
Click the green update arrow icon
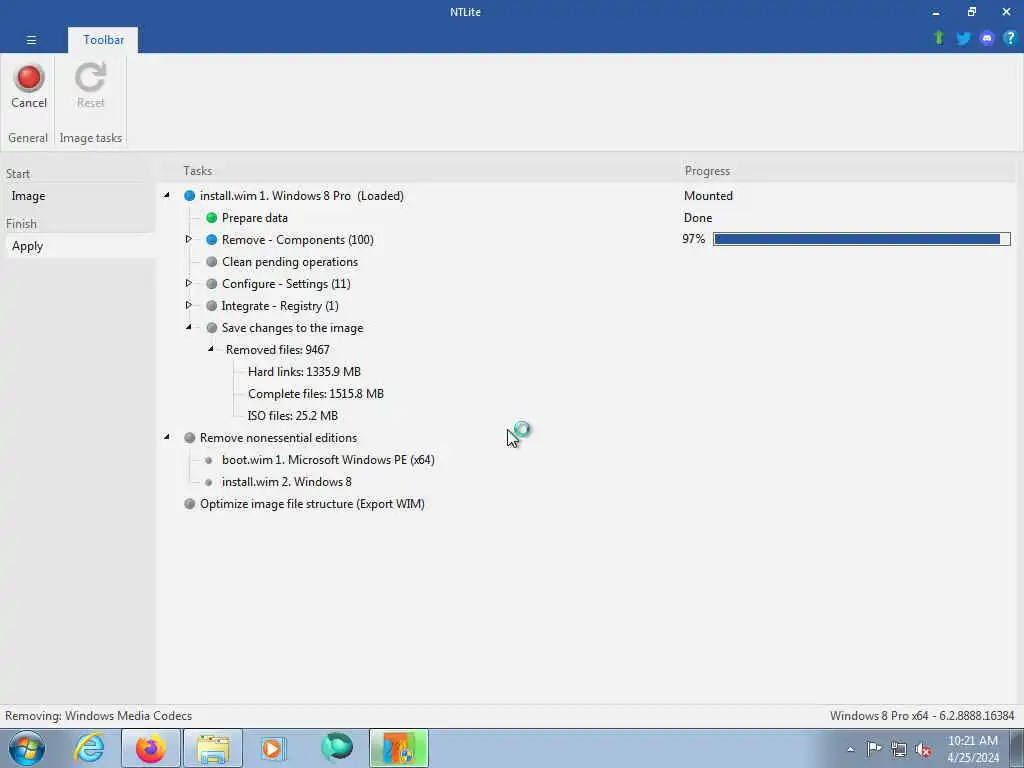938,38
